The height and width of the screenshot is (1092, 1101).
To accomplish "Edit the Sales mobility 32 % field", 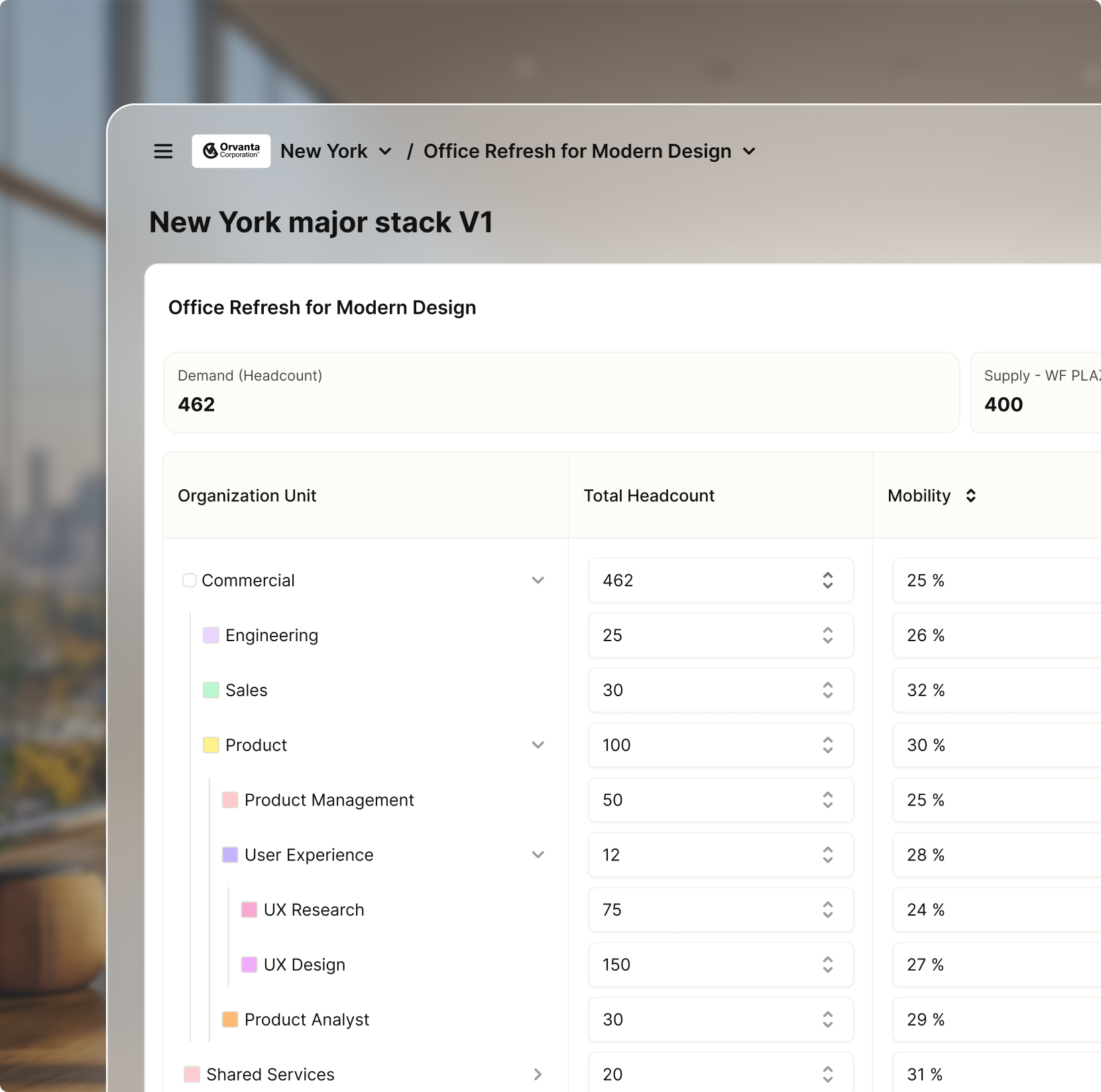I will click(x=996, y=690).
